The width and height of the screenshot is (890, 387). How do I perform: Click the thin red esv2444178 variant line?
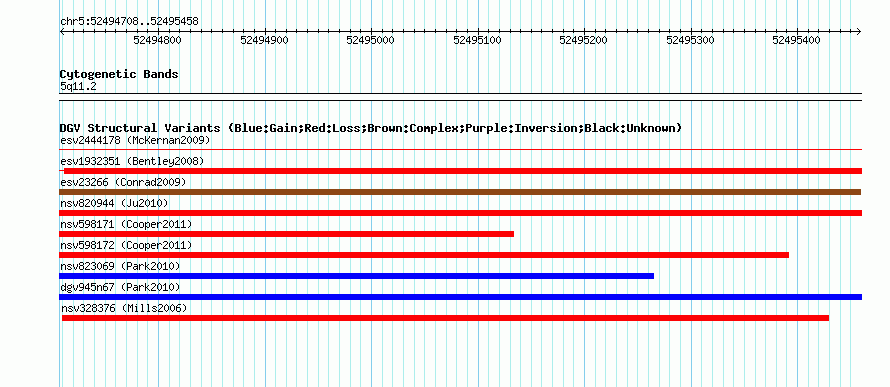[461, 150]
